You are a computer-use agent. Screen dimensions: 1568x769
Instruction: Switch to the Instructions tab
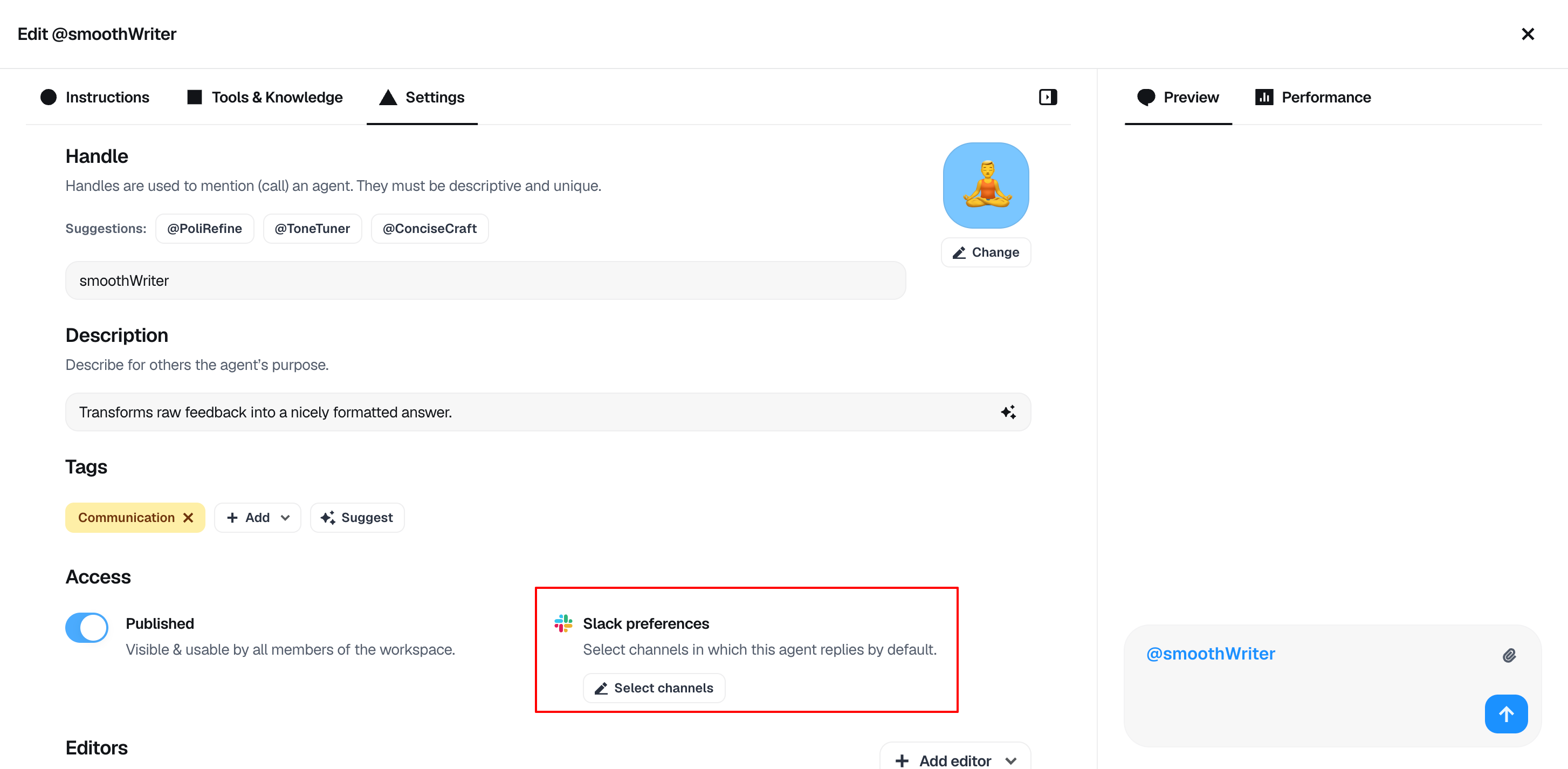[94, 98]
